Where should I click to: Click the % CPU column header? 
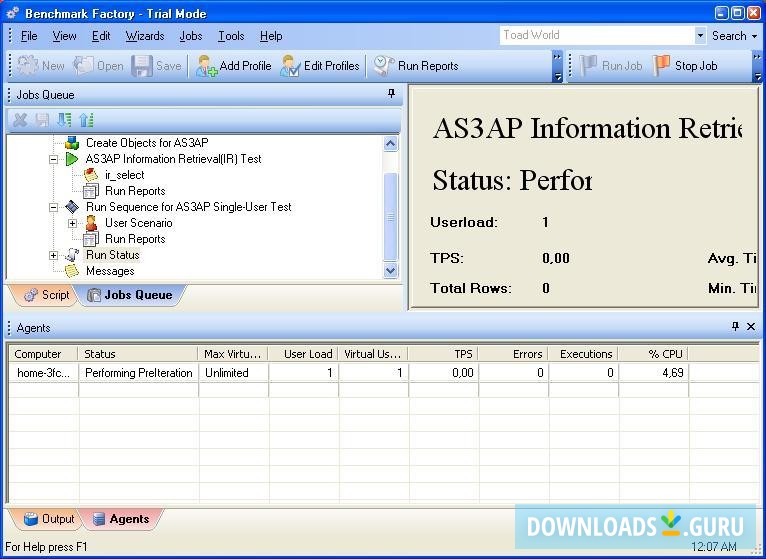pyautogui.click(x=654, y=354)
